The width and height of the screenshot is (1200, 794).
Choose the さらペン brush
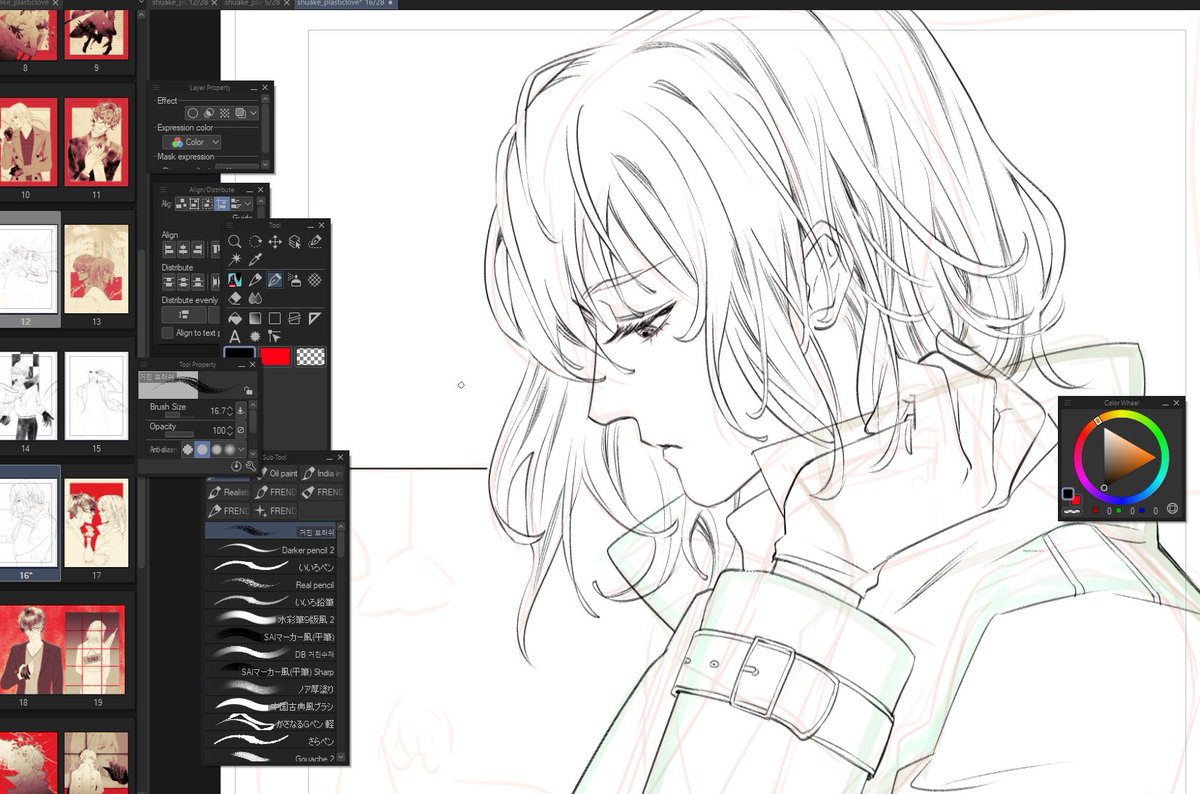271,741
